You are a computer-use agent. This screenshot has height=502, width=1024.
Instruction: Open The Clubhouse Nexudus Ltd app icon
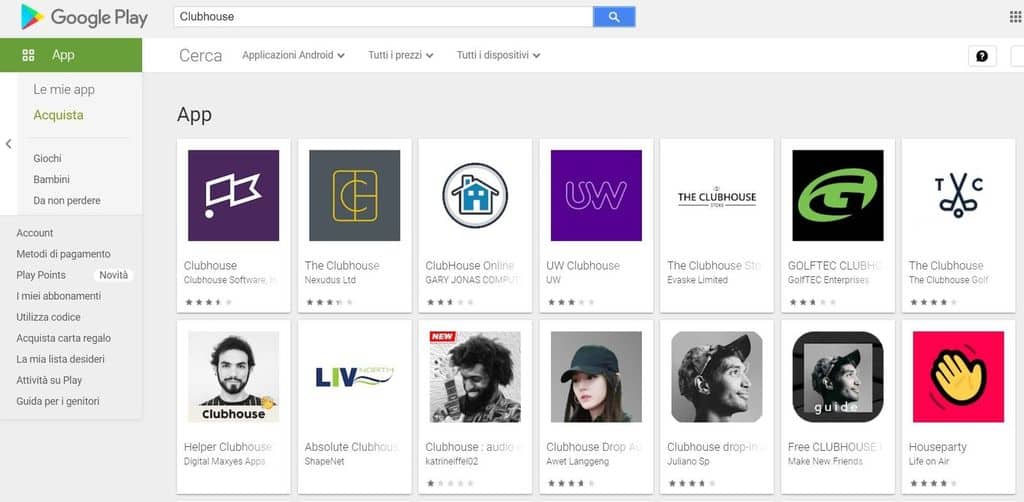[355, 195]
